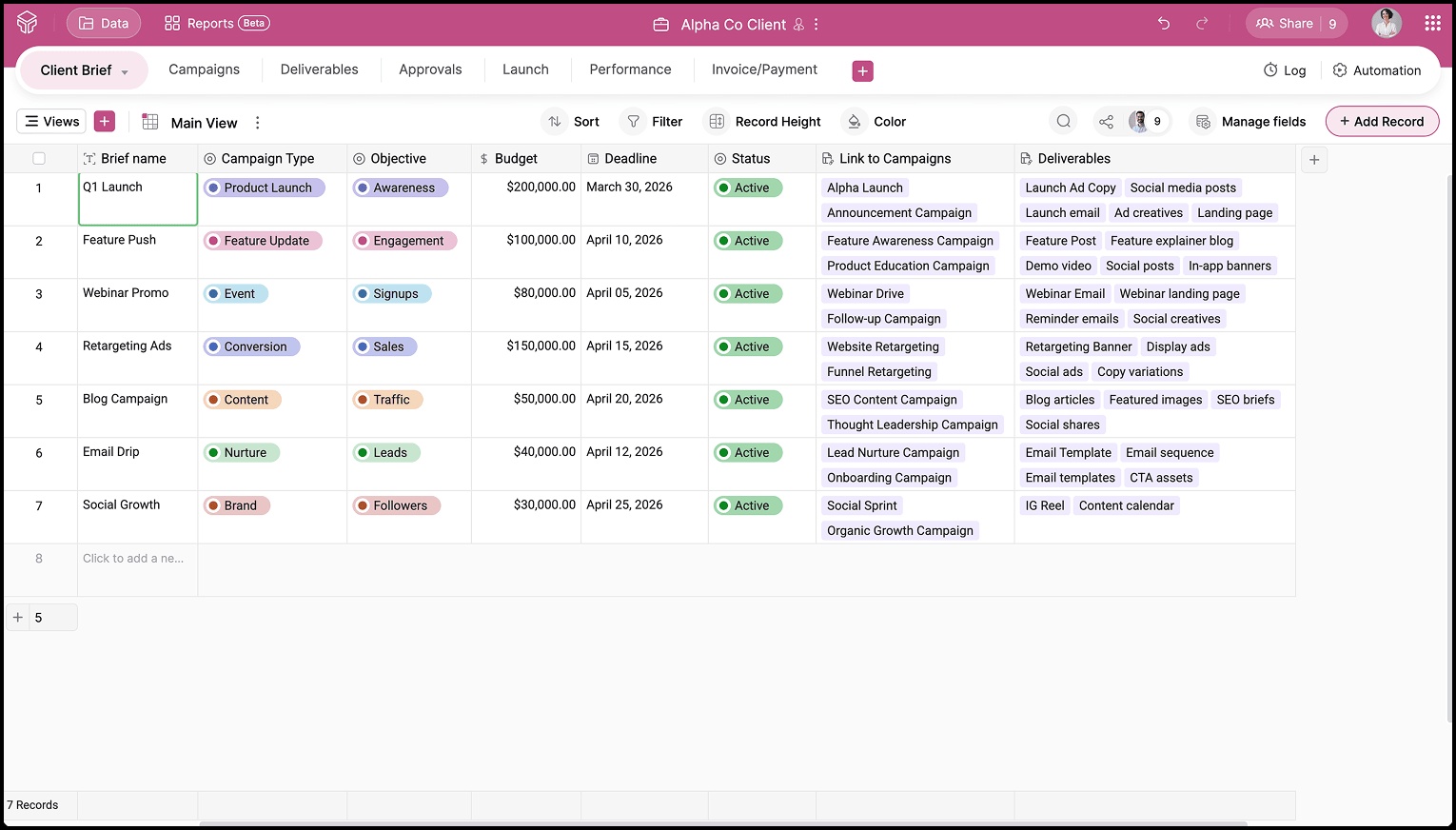This screenshot has width=1456, height=830.
Task: Click the Q1 Launch brief cell
Action: click(x=138, y=199)
